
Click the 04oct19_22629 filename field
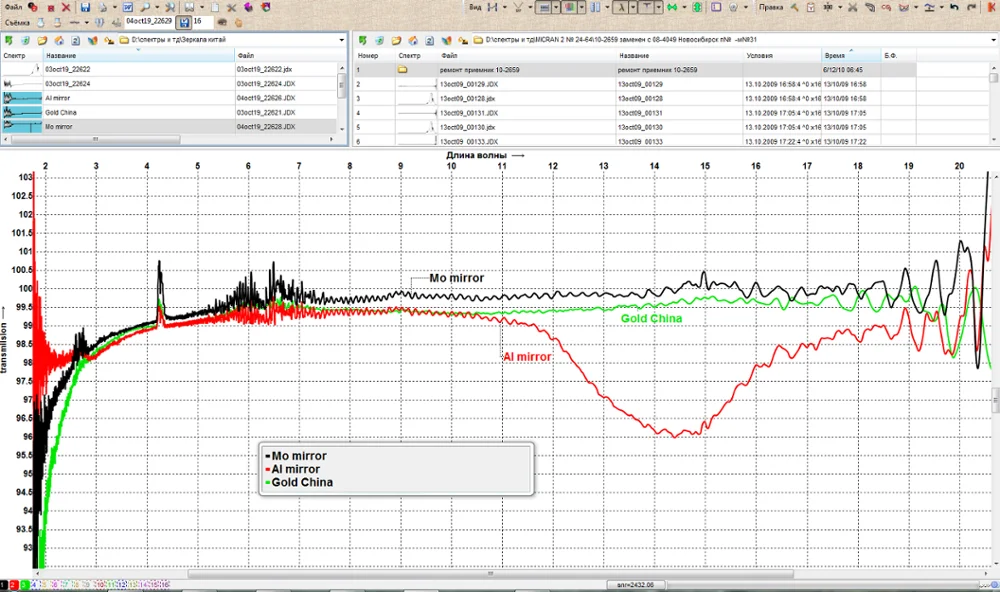149,21
